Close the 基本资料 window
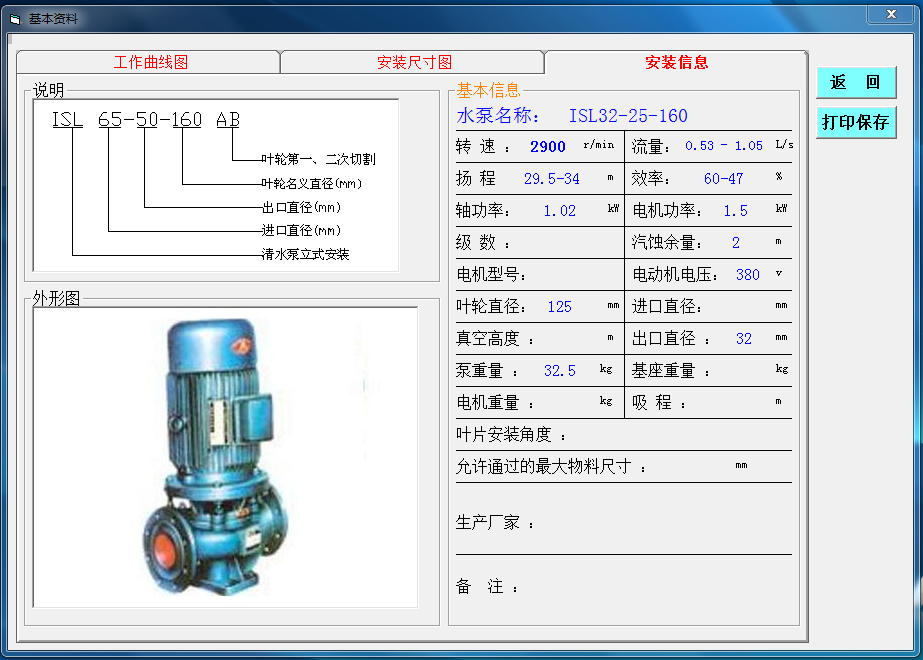The image size is (923, 660). (891, 14)
